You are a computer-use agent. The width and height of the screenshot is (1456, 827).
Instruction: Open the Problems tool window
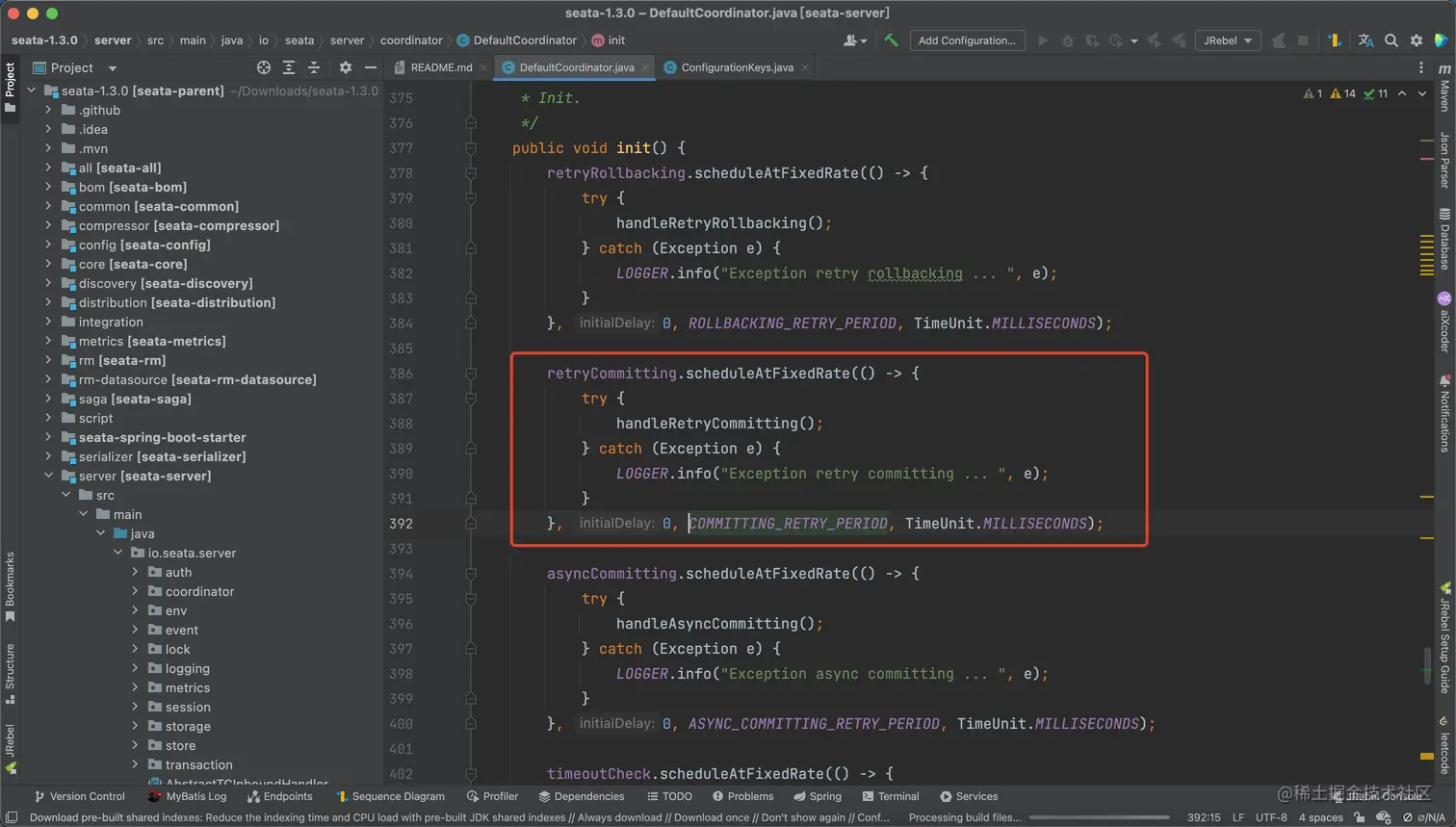point(742,796)
